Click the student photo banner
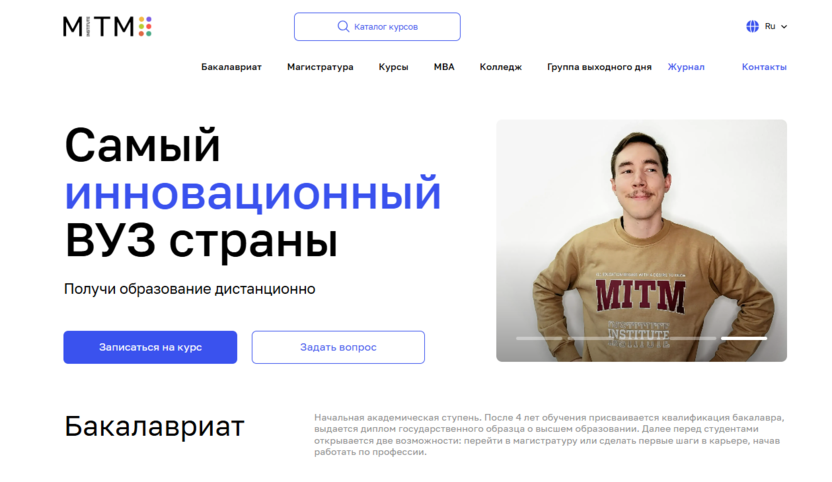The width and height of the screenshot is (832, 482). pos(642,240)
